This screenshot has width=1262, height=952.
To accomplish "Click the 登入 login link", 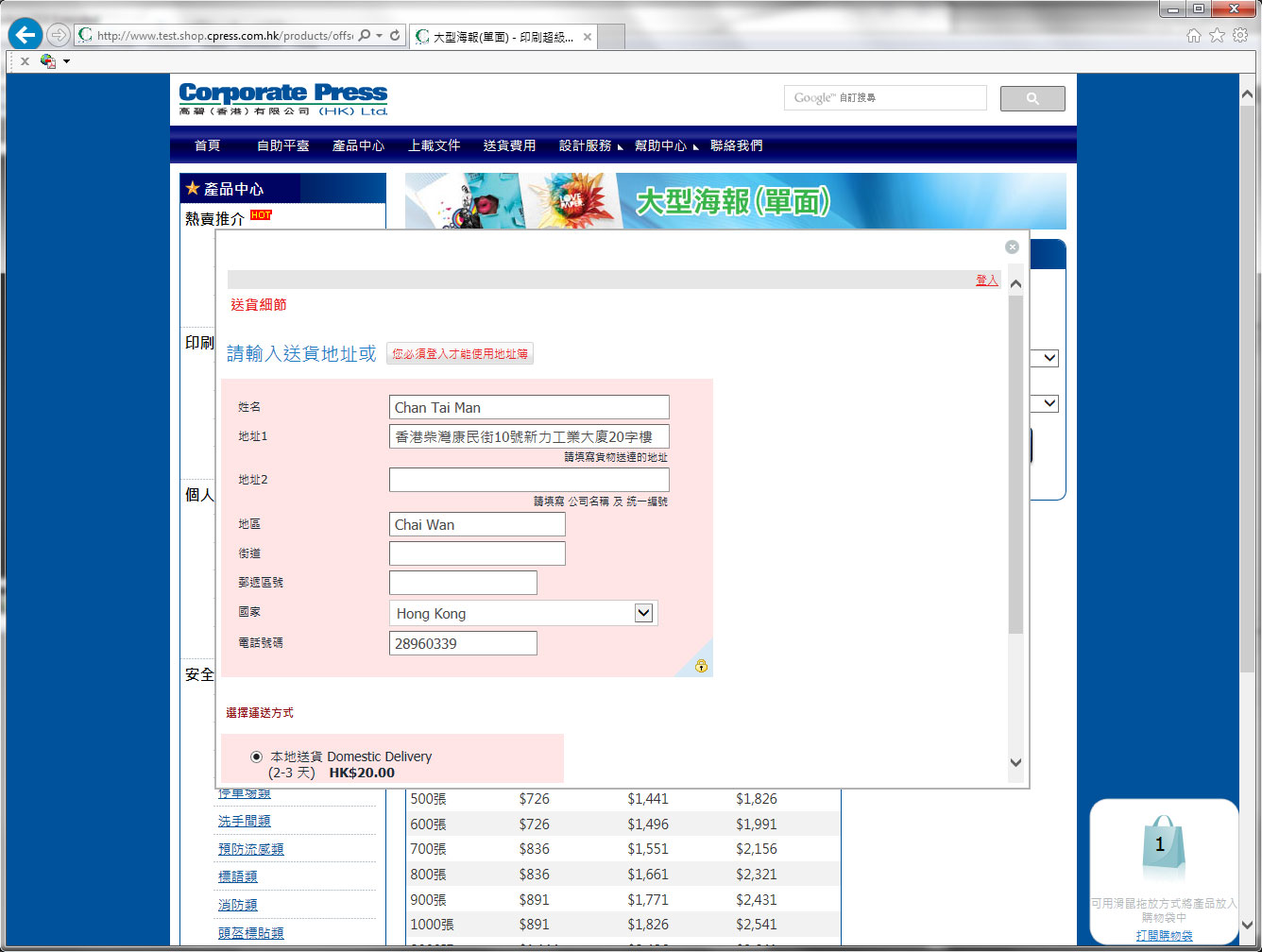I will pos(986,280).
